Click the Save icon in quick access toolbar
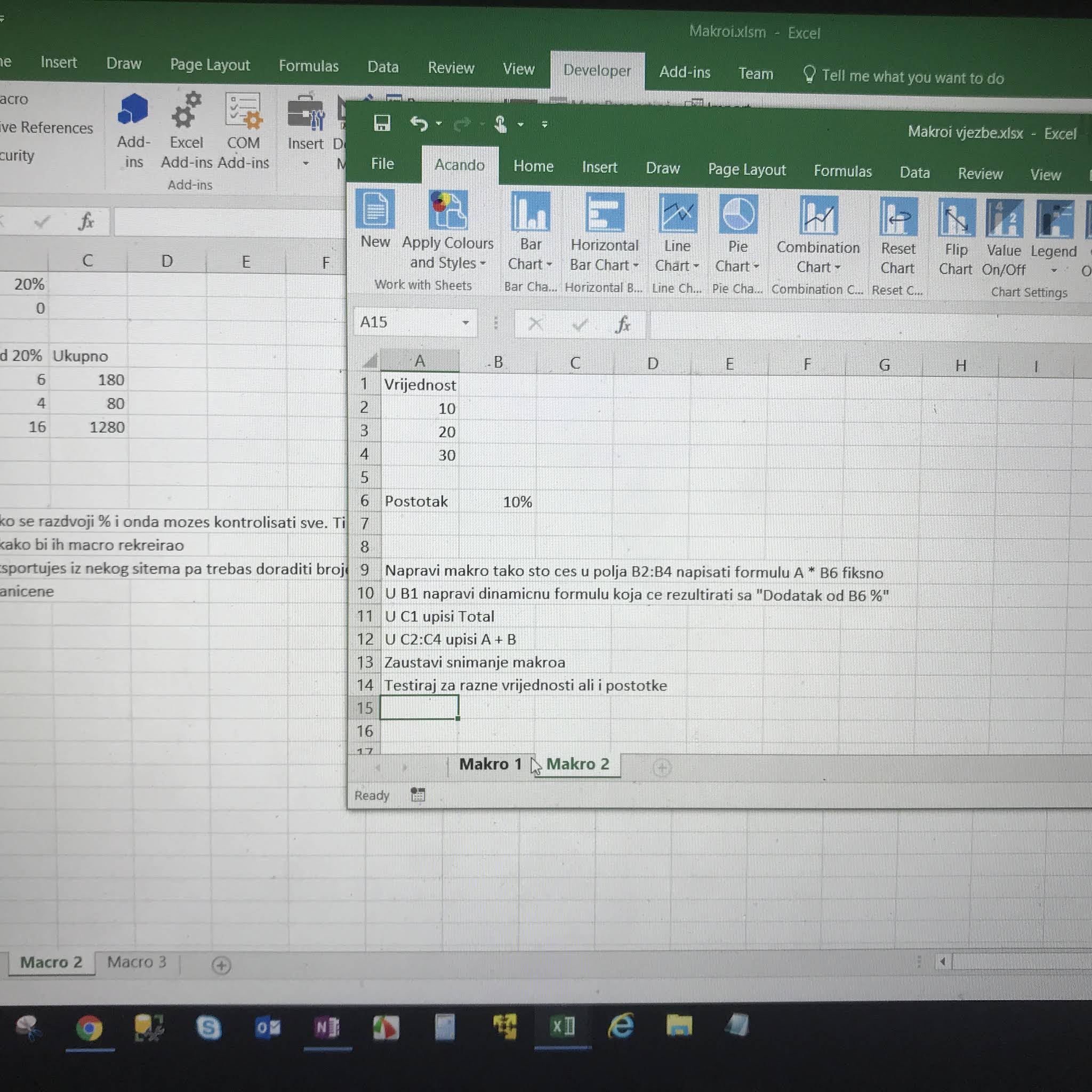The image size is (1092, 1092). tap(382, 123)
